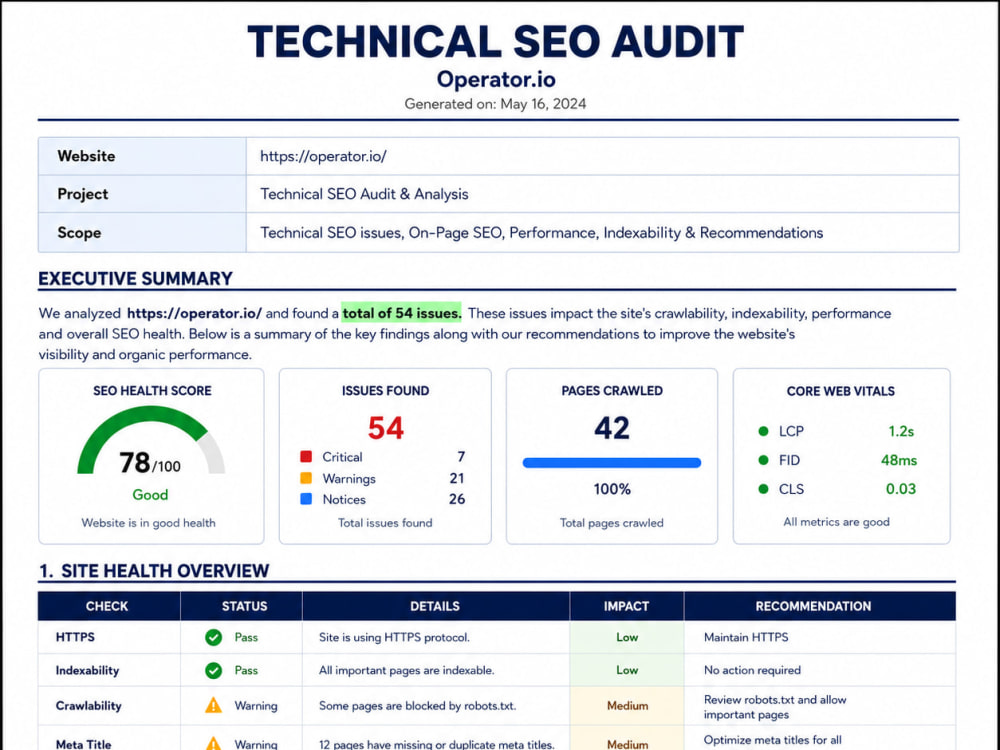Click the Notices count '26'

click(457, 499)
